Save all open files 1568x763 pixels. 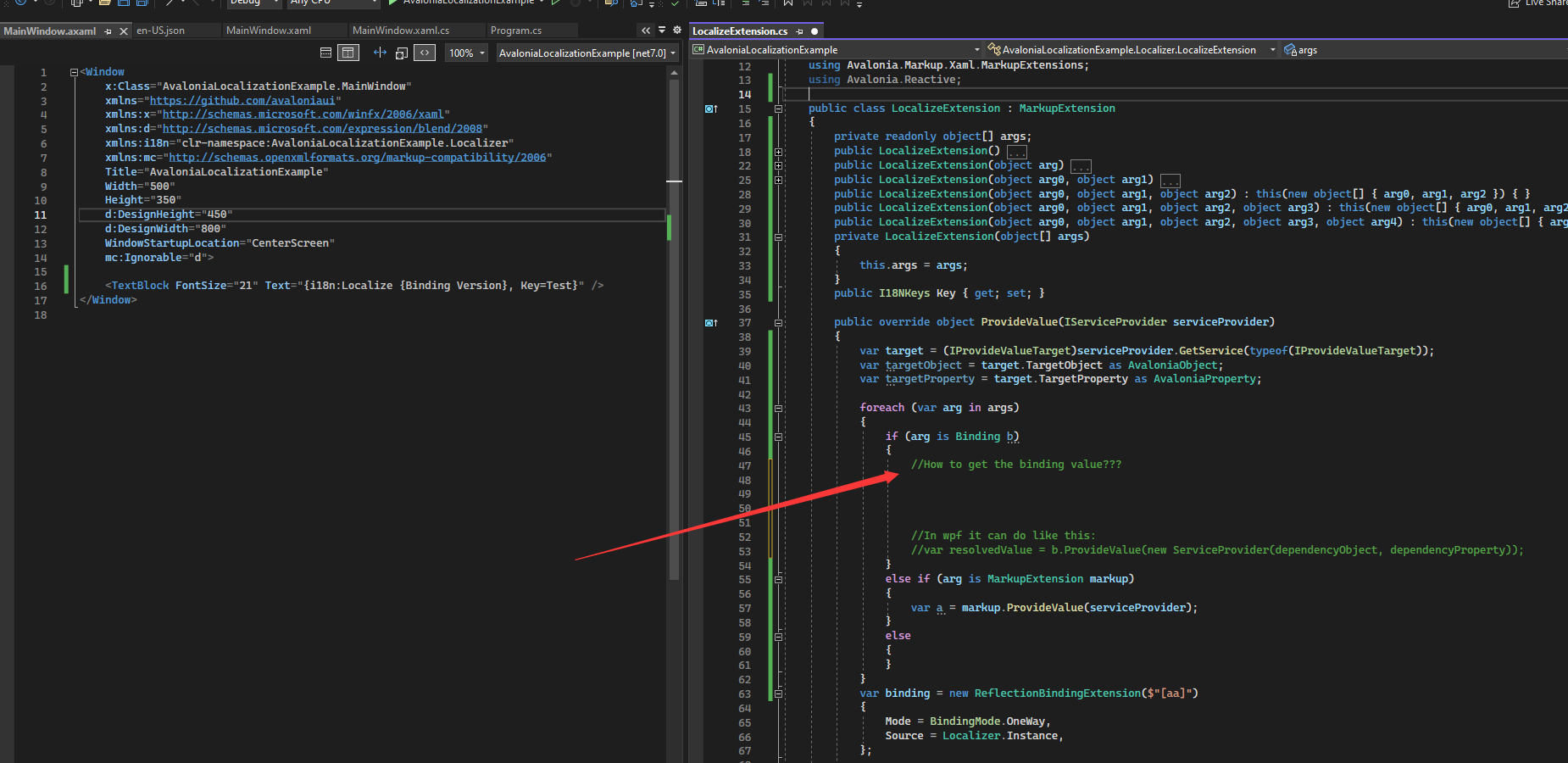142,4
